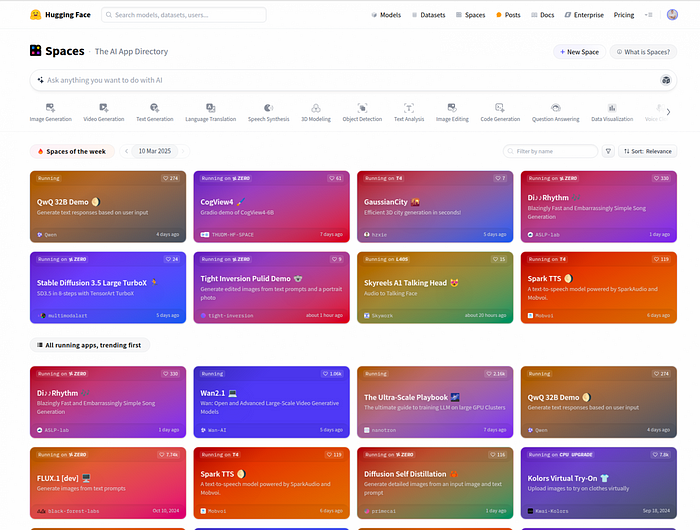Click the filter funnel icon
This screenshot has width=700, height=530.
pyautogui.click(x=608, y=151)
